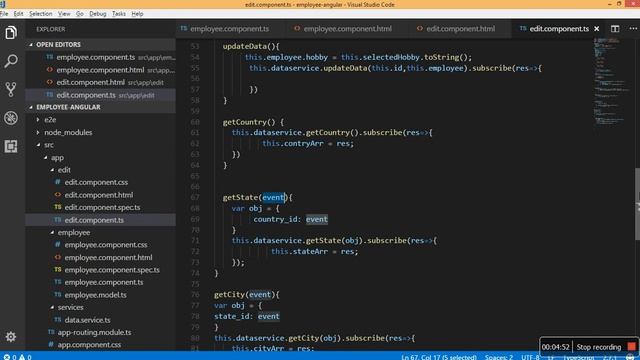The width and height of the screenshot is (640, 360).
Task: Click the getCountry() method name in code
Action: click(x=249, y=122)
